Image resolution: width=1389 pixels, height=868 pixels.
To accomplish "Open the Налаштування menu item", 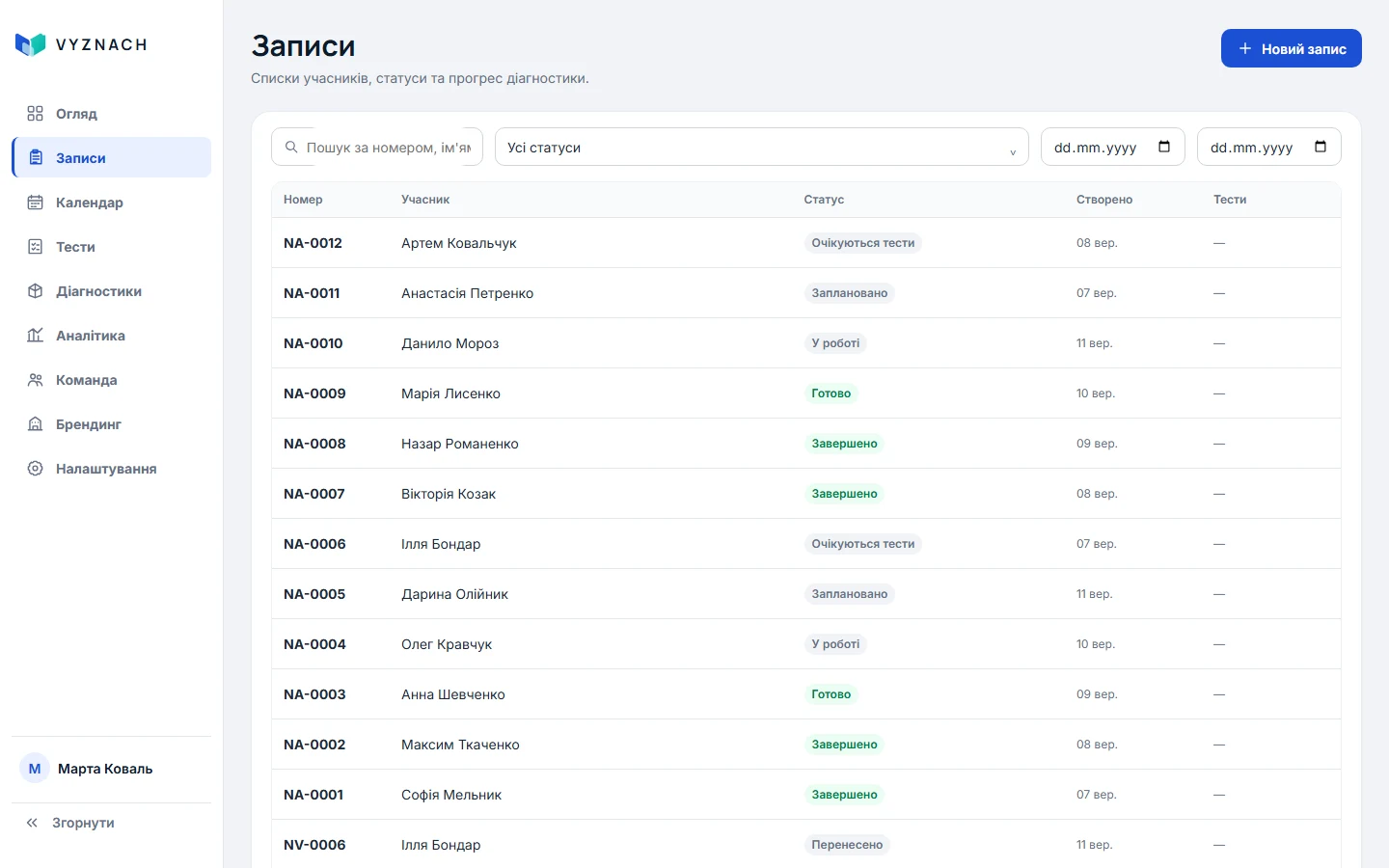I will pyautogui.click(x=112, y=469).
